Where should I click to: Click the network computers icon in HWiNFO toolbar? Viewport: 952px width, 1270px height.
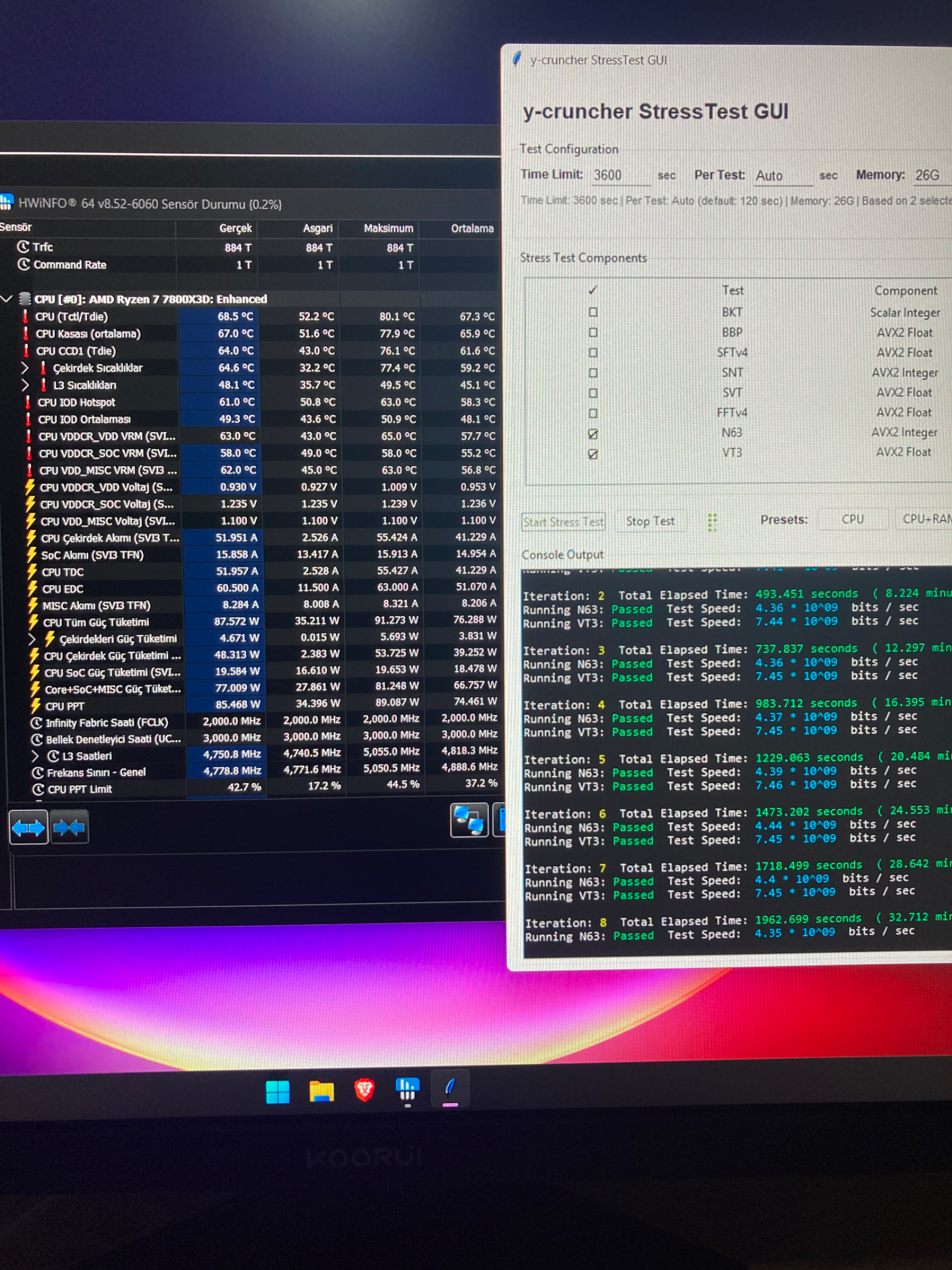click(x=469, y=820)
